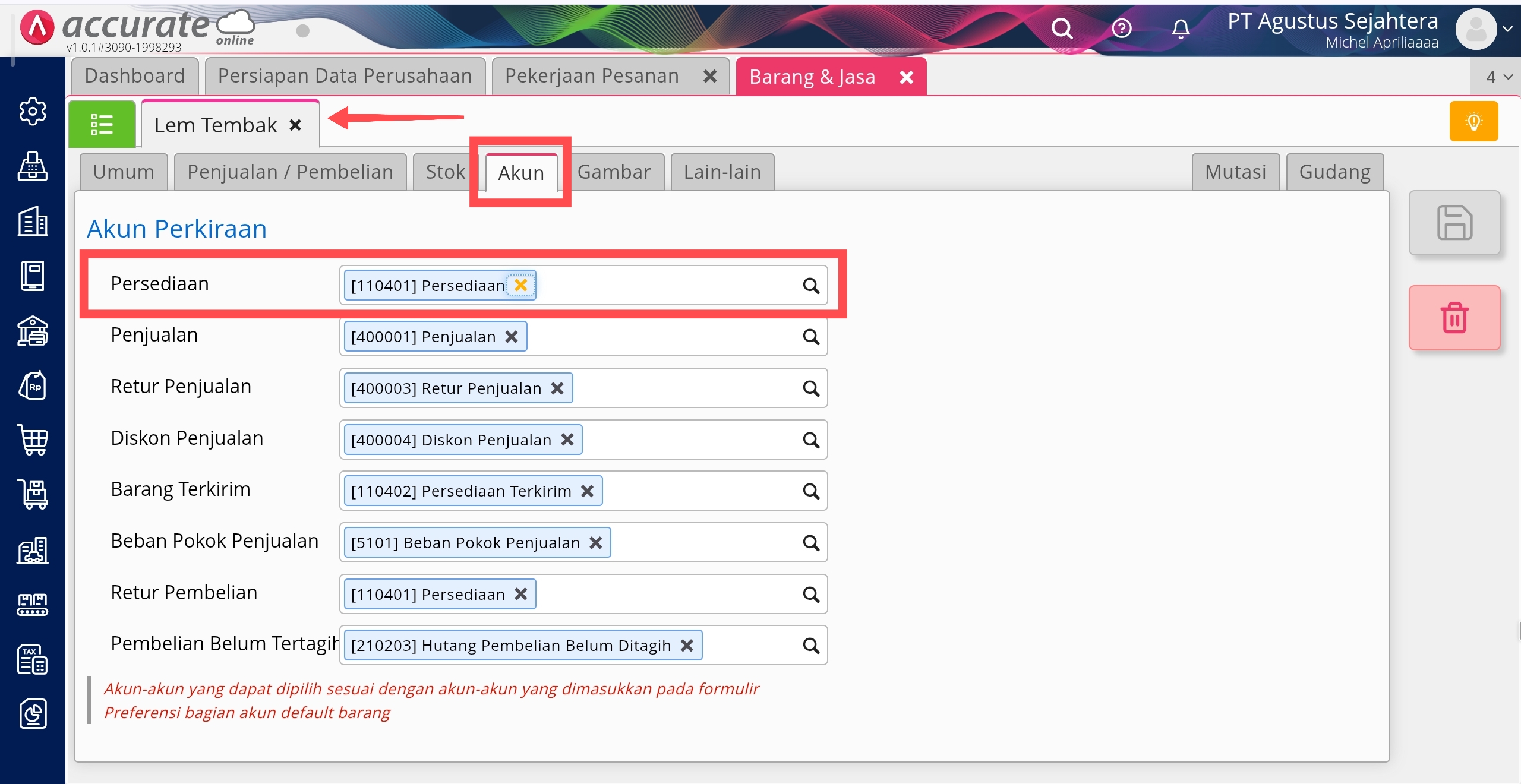1521x784 pixels.
Task: Remove the [400001] Penjualan account tag
Action: (x=512, y=337)
